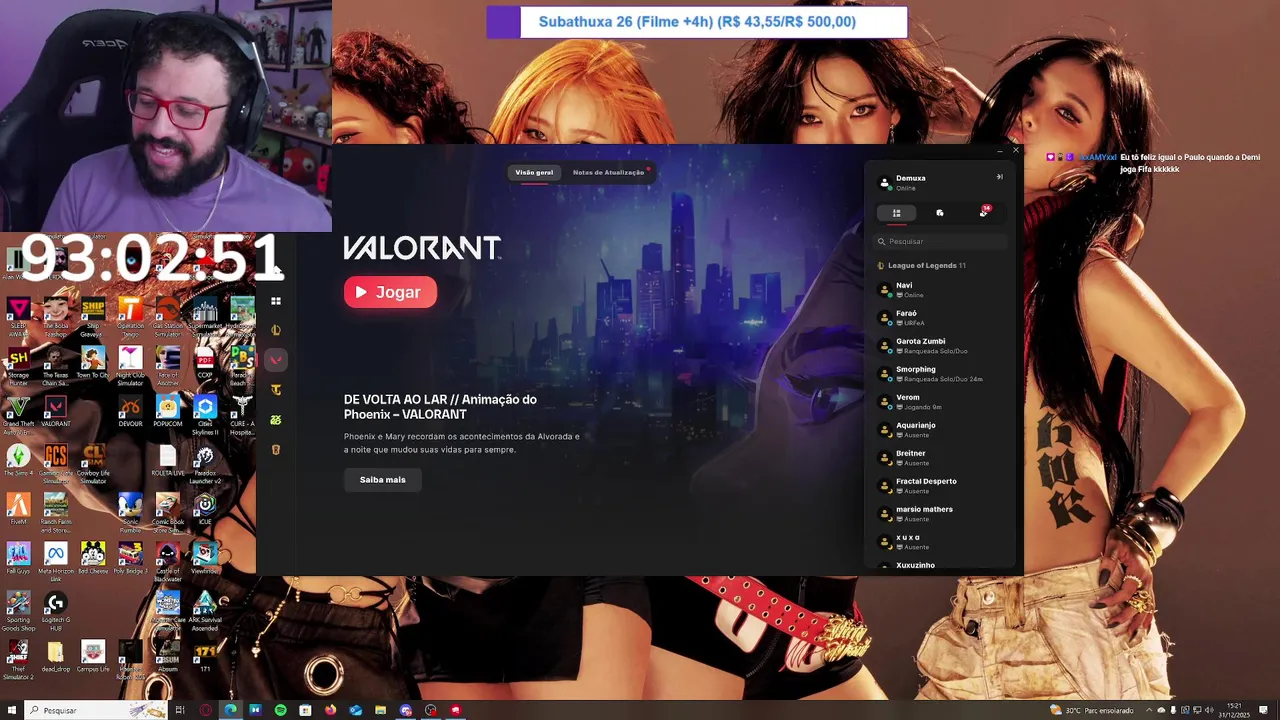Open VALORANT desktop shortcut
This screenshot has height=720, width=1280.
[56, 412]
